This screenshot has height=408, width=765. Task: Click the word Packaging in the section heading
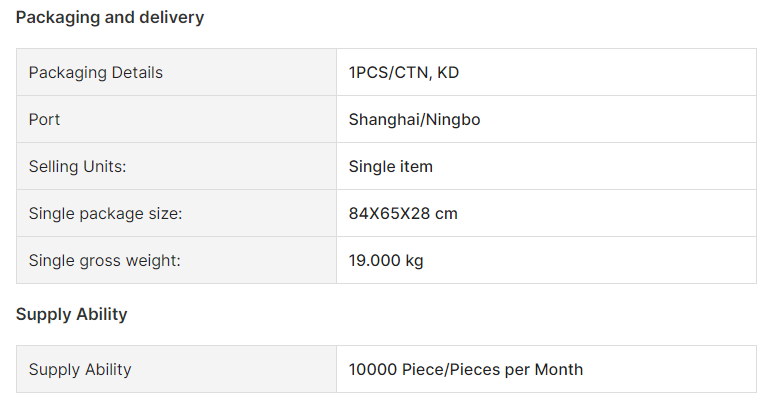(57, 18)
